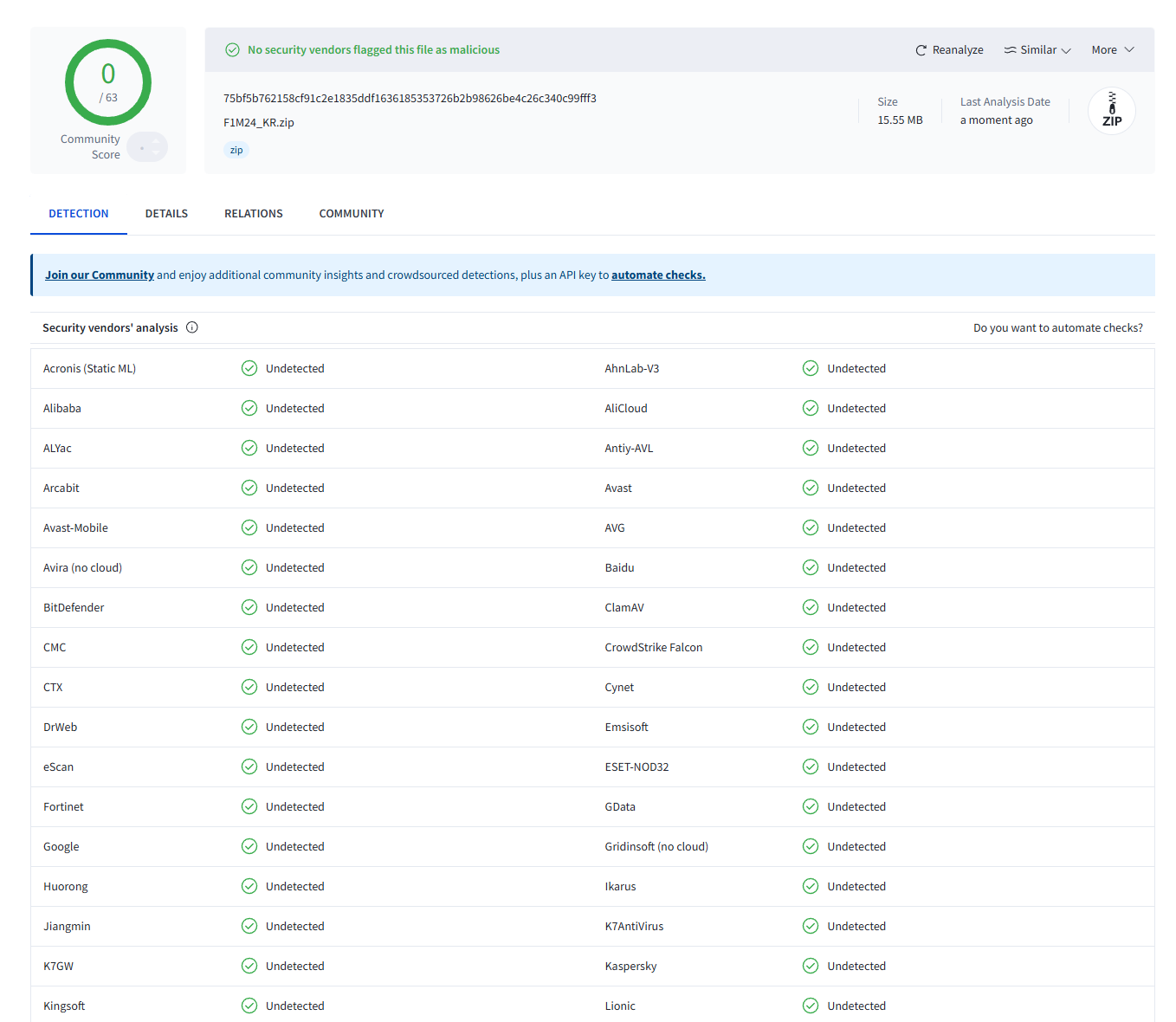This screenshot has height=1022, width=1176.
Task: Open the DETAILS tab
Action: point(166,214)
